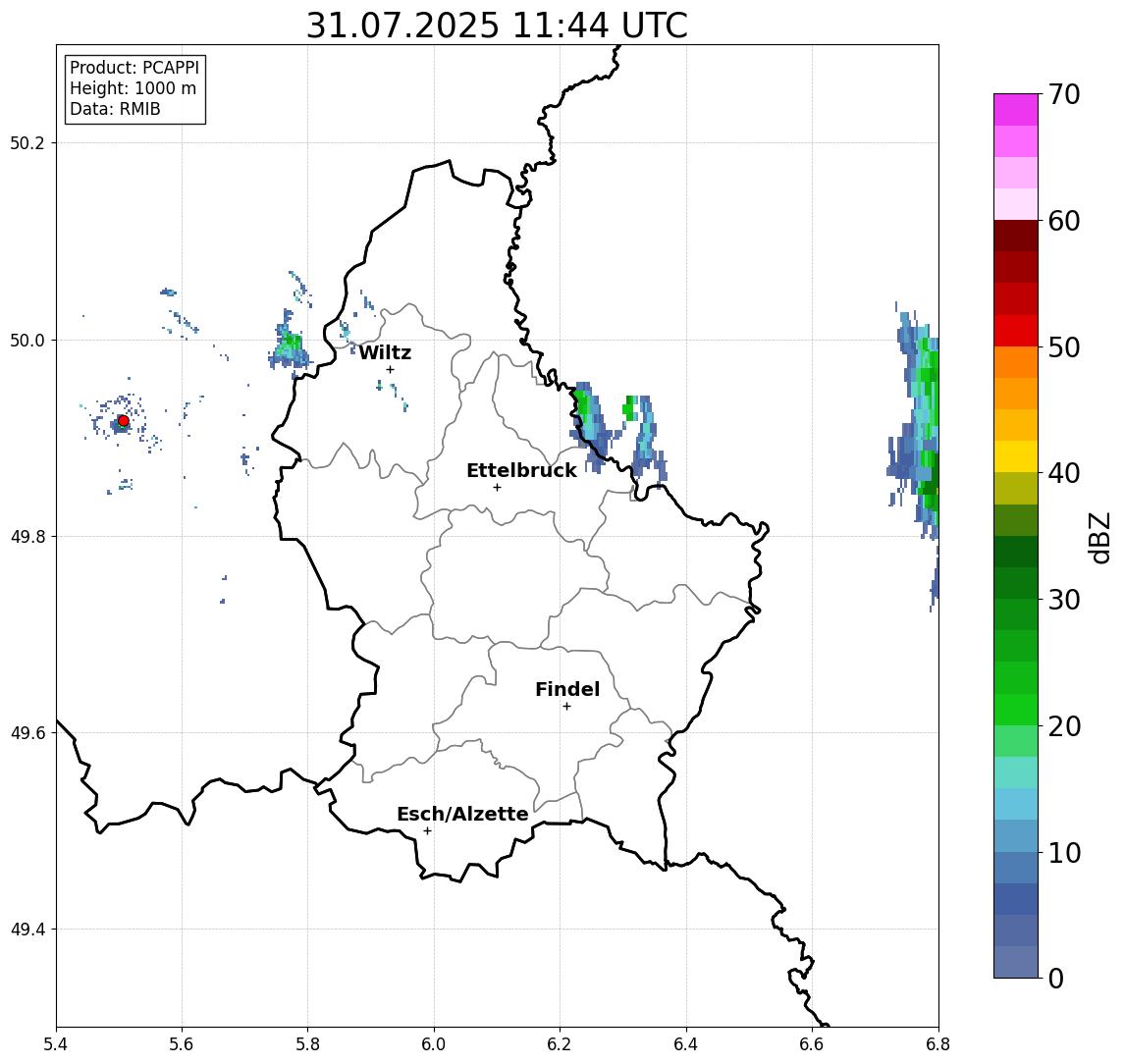Click the longitude tick label 5.4
Viewport: 1124px width, 1064px height.
pos(57,1044)
